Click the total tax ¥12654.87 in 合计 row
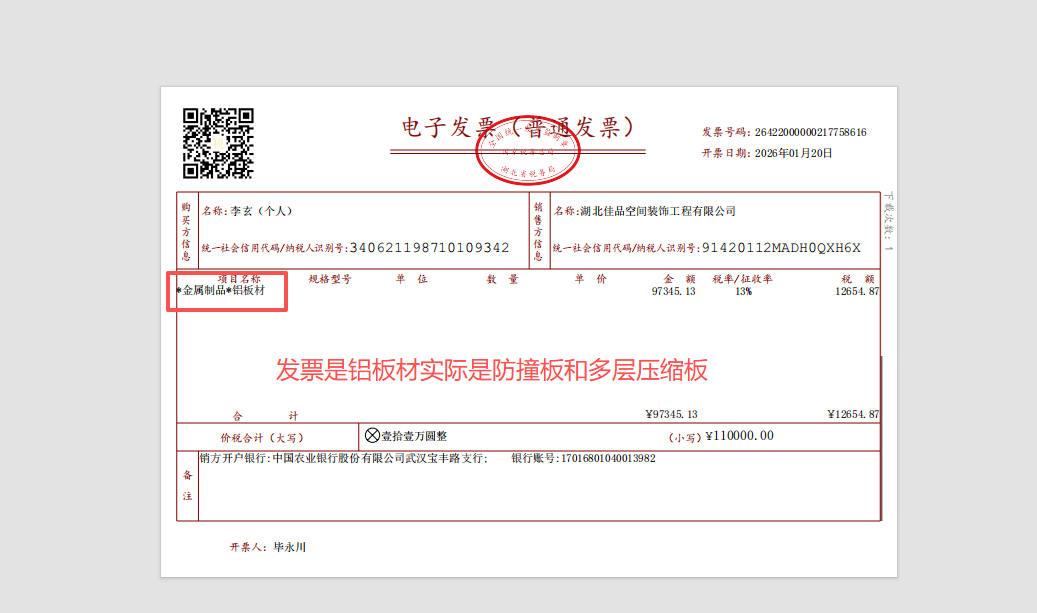1037x613 pixels. [x=852, y=414]
